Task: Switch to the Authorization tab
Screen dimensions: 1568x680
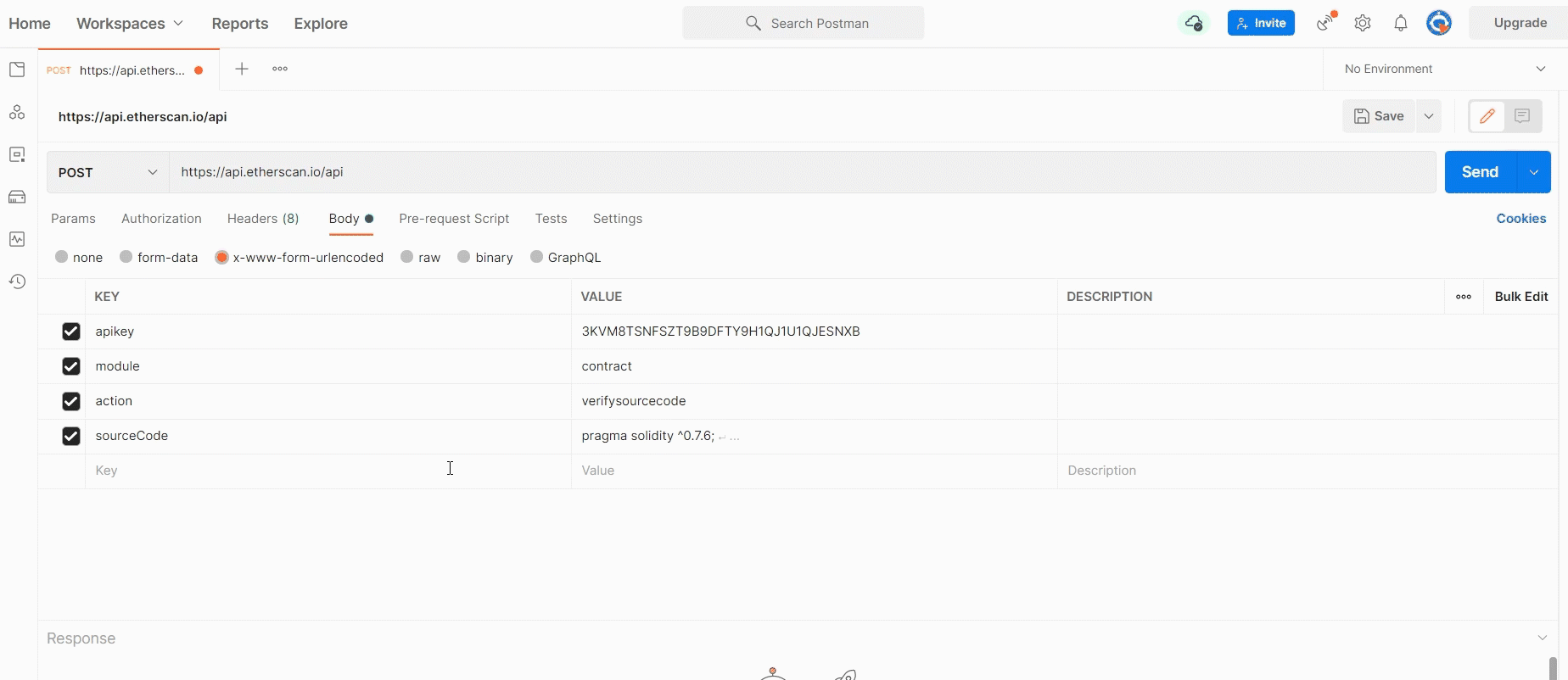Action: click(x=161, y=219)
